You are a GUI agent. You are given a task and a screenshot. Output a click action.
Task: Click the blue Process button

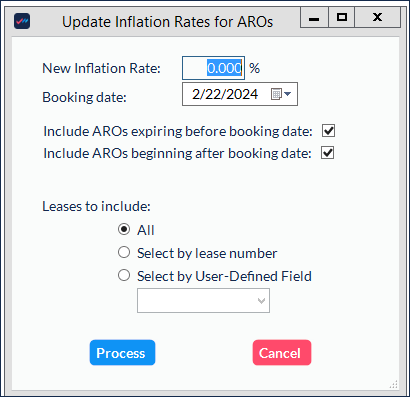tap(122, 353)
